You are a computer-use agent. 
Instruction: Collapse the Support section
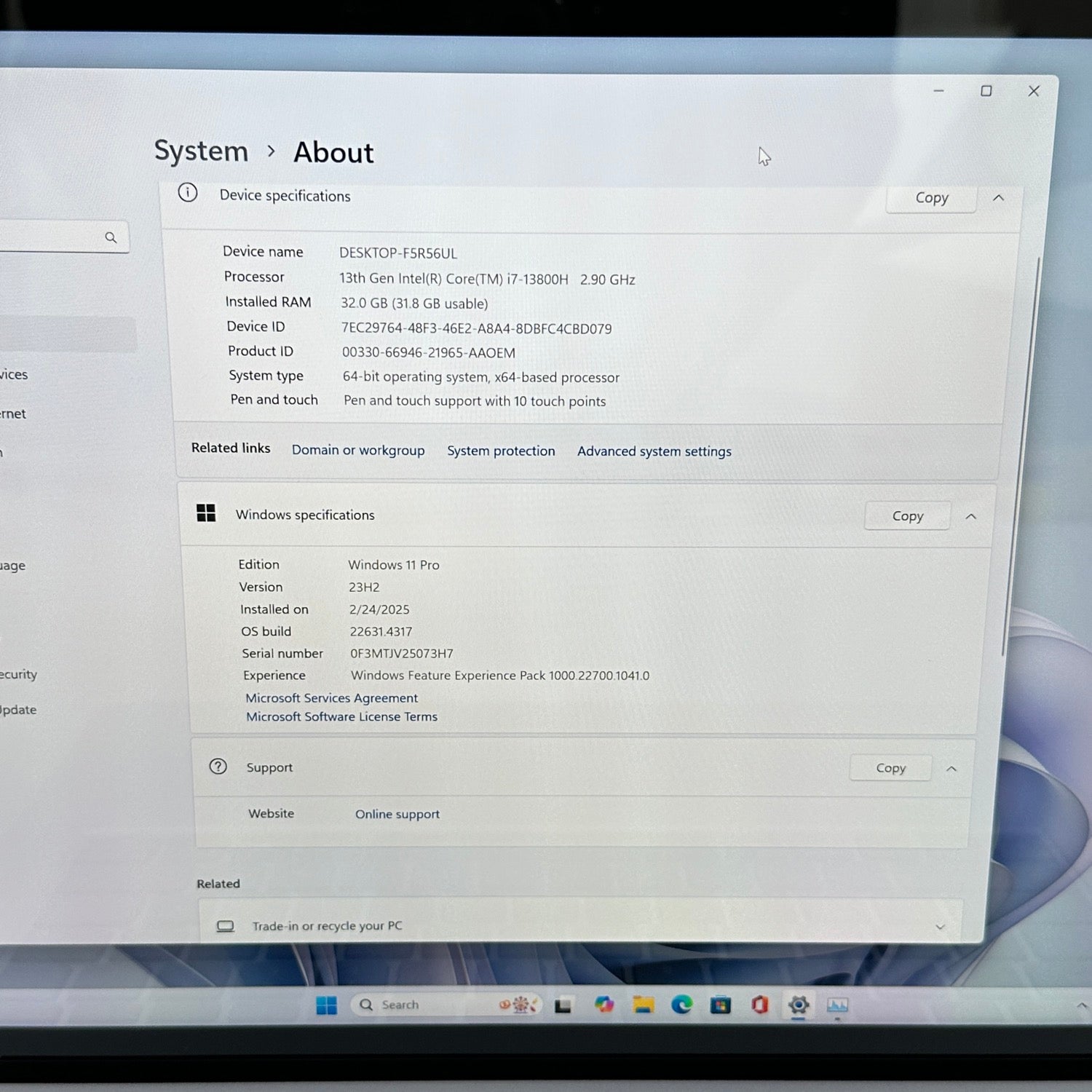pos(951,769)
